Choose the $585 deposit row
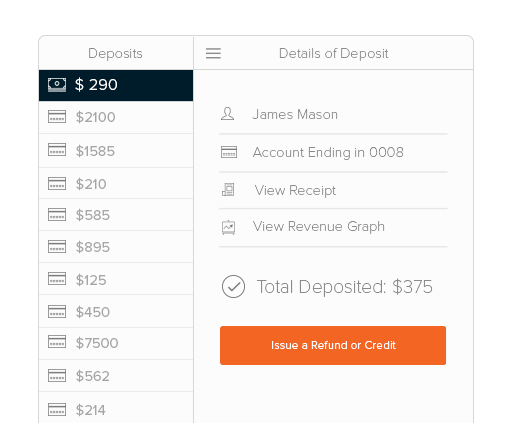This screenshot has height=423, width=516. click(116, 215)
